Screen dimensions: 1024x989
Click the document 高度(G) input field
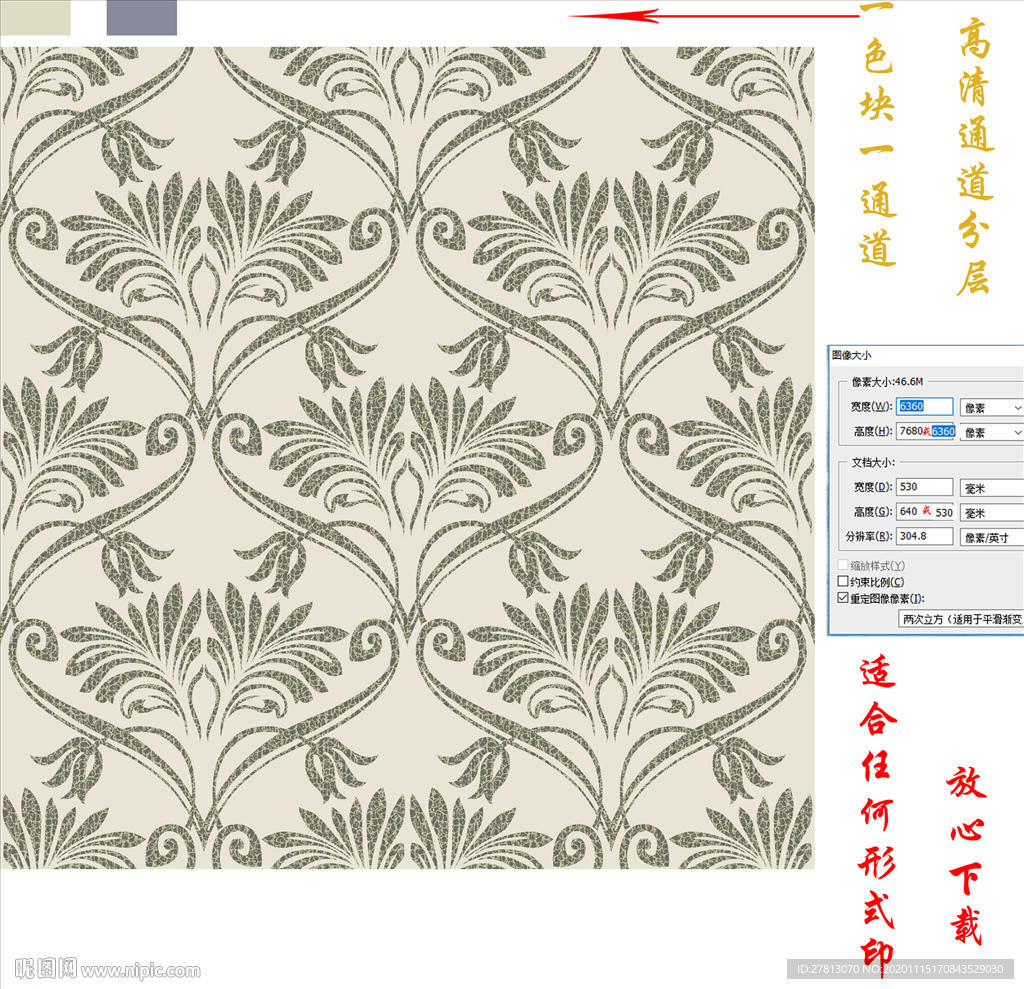pos(924,511)
